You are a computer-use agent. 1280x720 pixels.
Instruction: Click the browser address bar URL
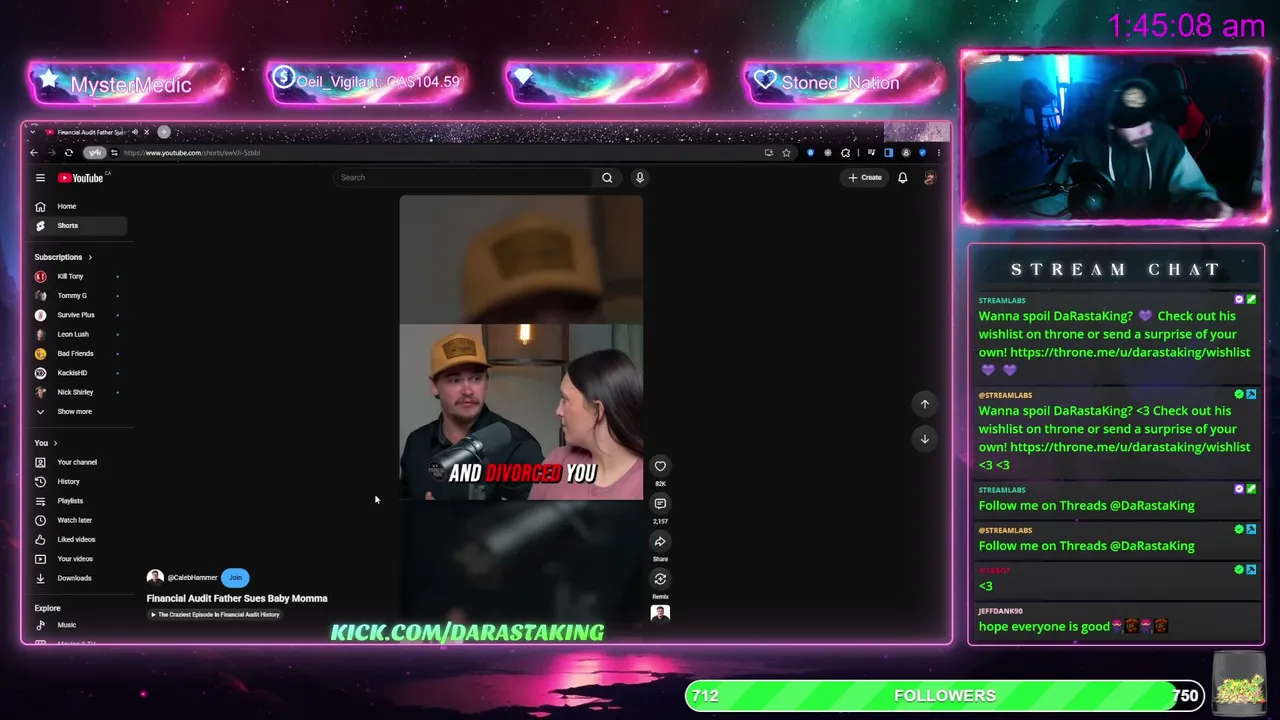[x=192, y=153]
